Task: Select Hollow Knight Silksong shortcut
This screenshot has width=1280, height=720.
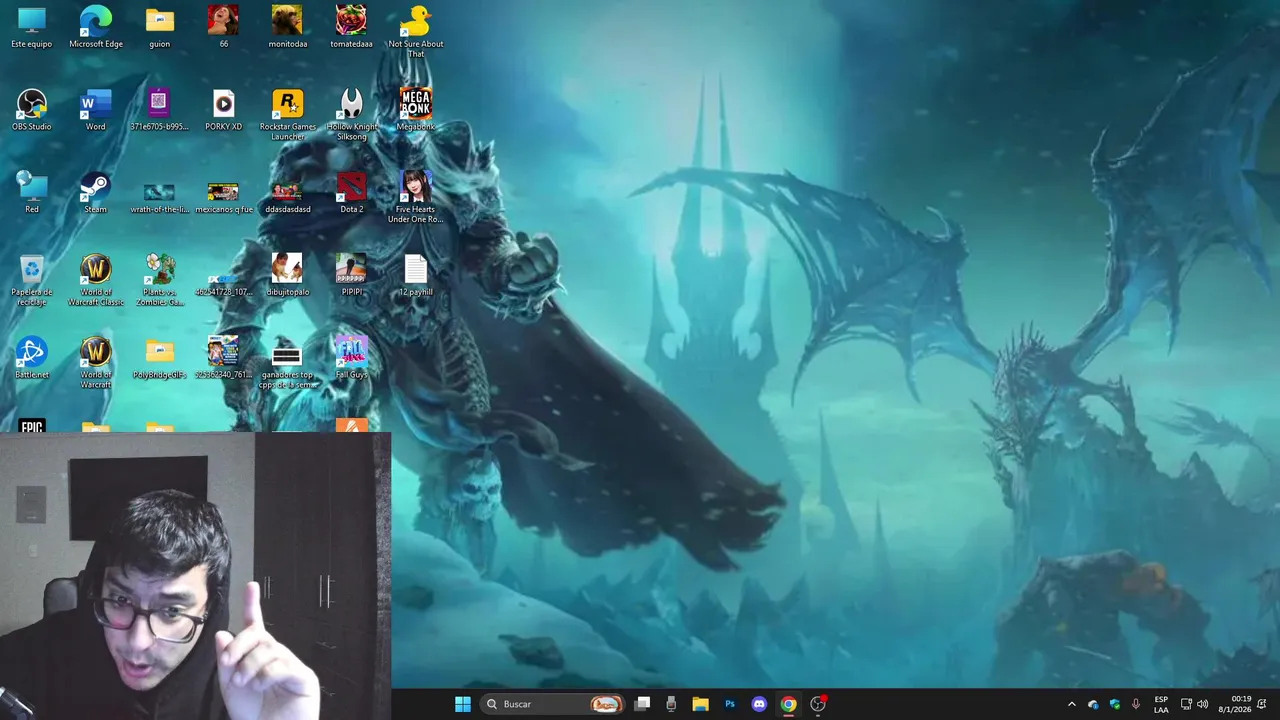Action: 351,114
